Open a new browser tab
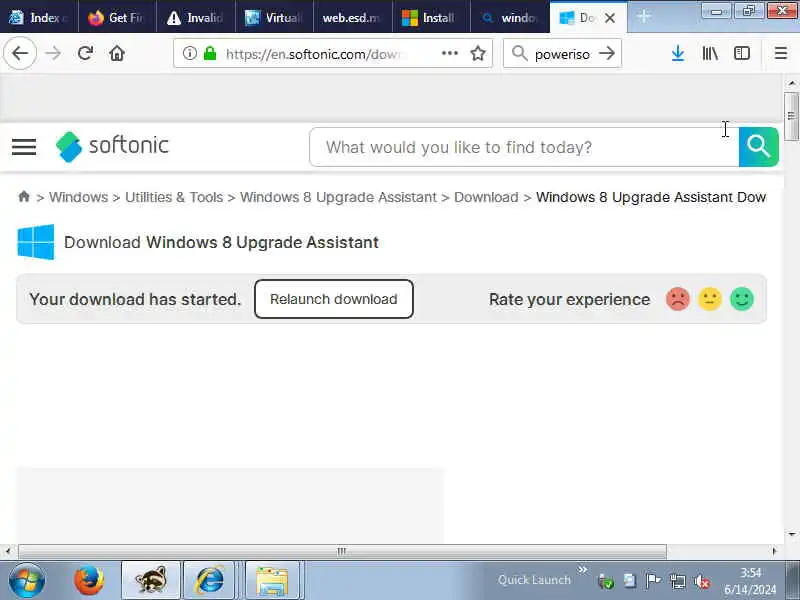This screenshot has height=600, width=800. tap(644, 17)
